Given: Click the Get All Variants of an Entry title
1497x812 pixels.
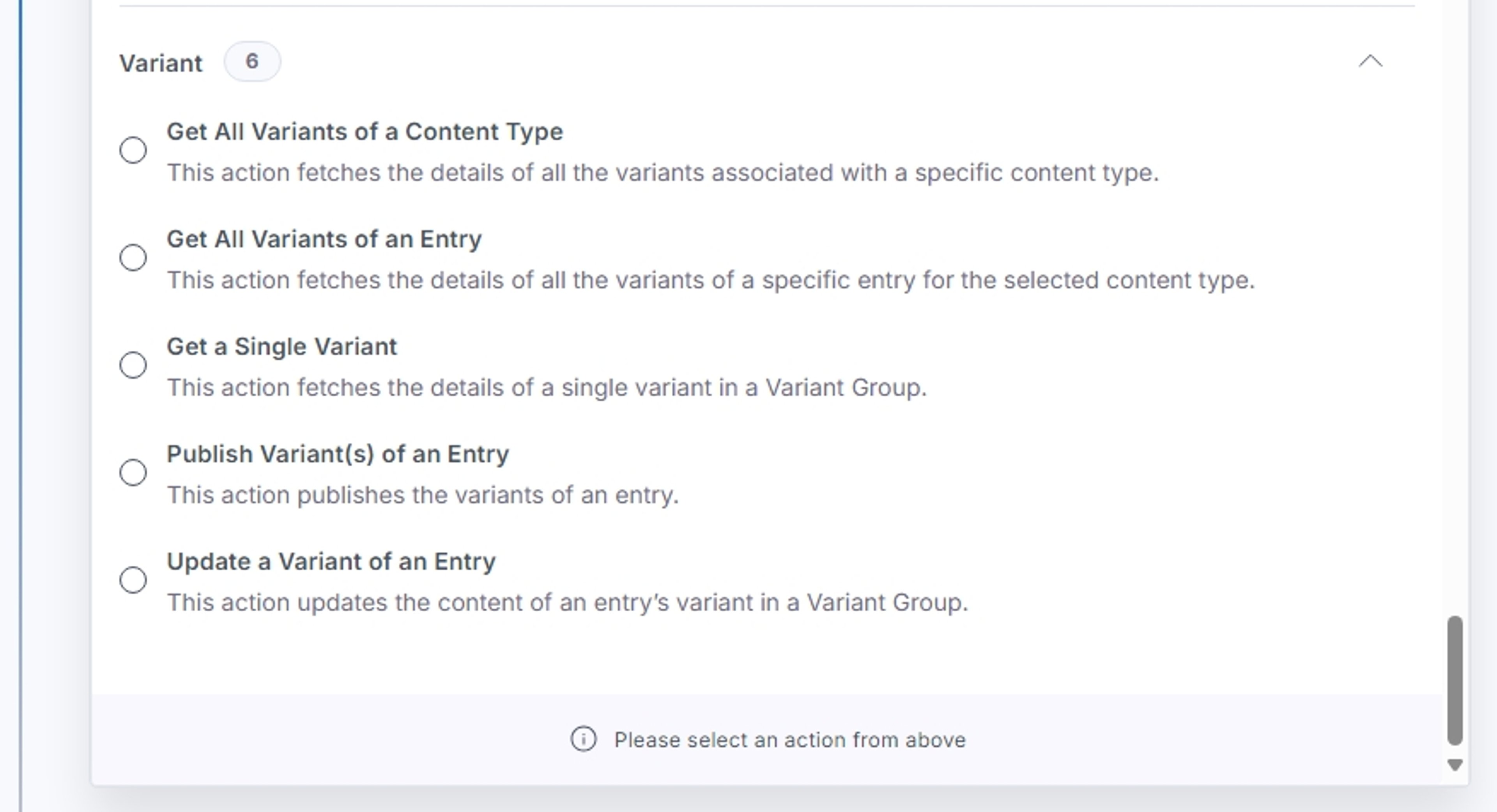Looking at the screenshot, I should pyautogui.click(x=324, y=239).
